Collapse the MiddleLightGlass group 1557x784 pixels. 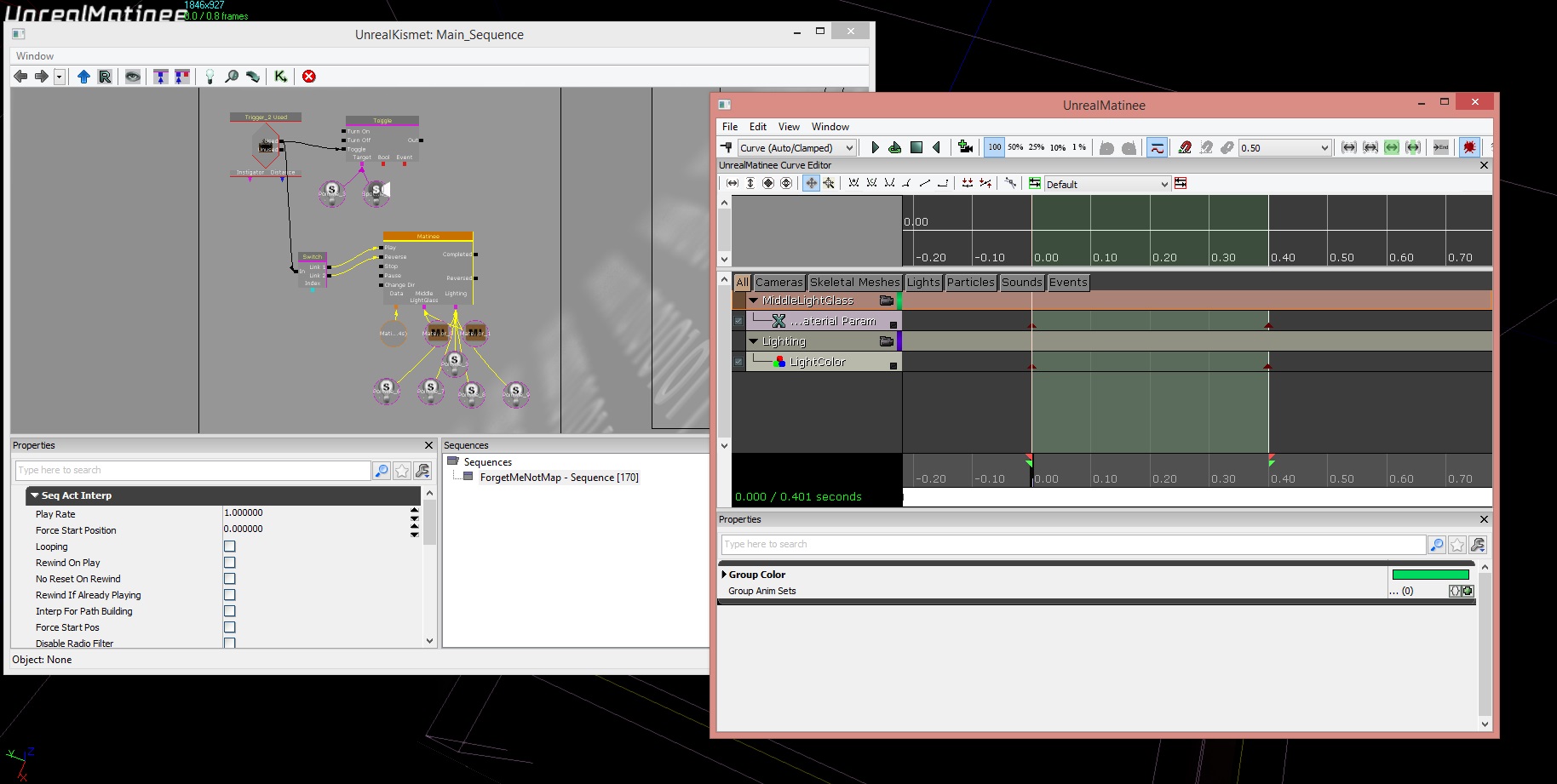(754, 300)
